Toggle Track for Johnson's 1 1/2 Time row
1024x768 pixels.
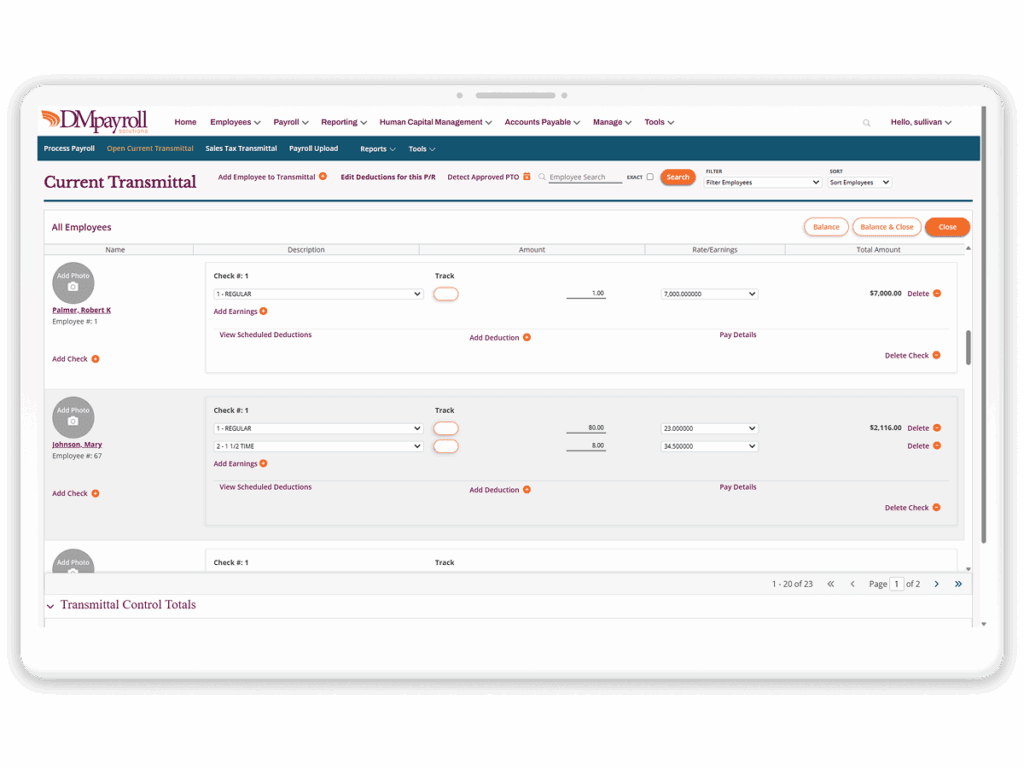[x=445, y=446]
